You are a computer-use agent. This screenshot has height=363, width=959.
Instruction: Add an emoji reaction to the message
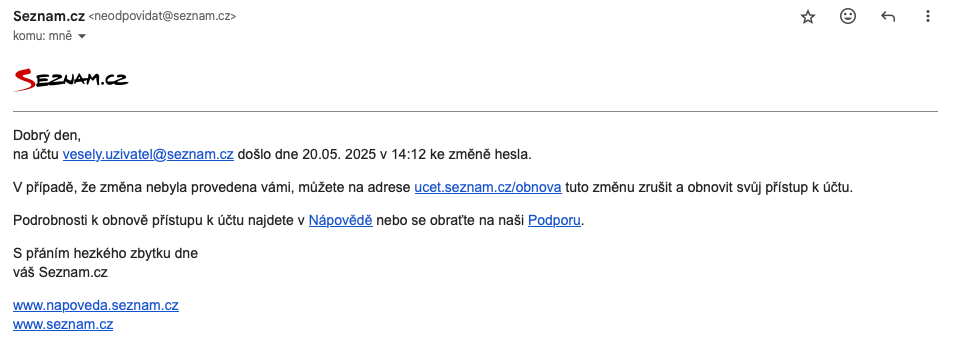[x=848, y=16]
